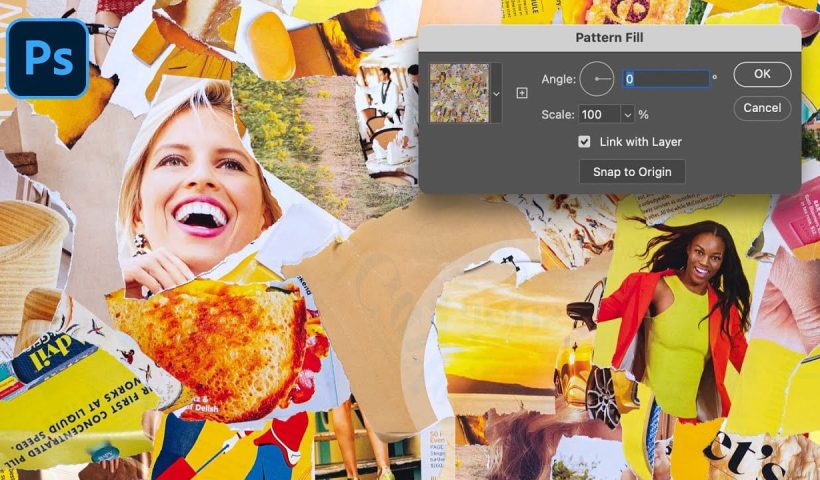Create new preset from this pattern
The height and width of the screenshot is (480, 820).
[522, 93]
